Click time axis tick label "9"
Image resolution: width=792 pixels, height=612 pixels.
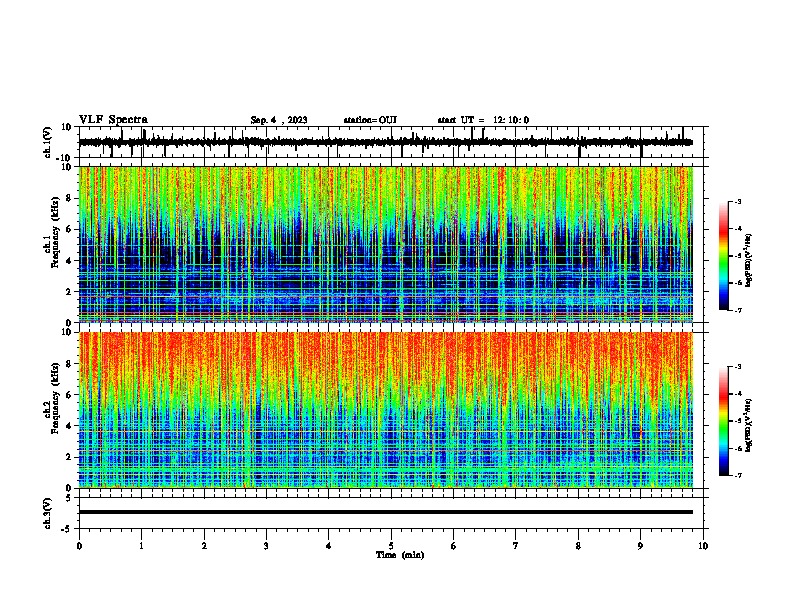click(x=640, y=546)
